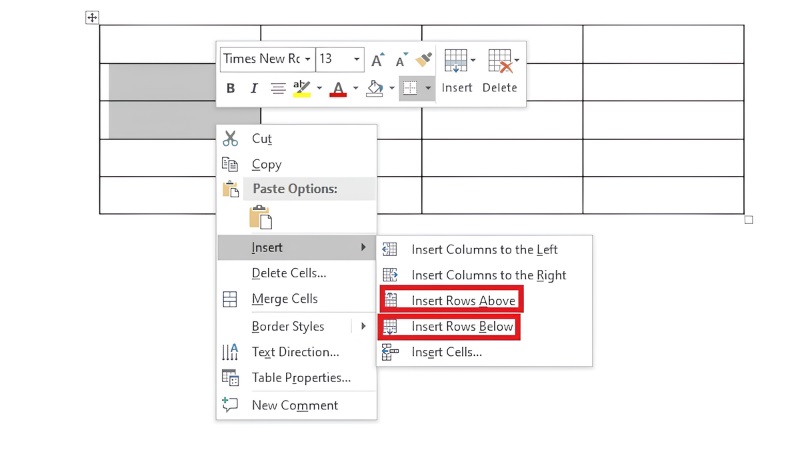Viewport: 800px width, 450px height.
Task: Toggle Italic formatting
Action: 254,88
